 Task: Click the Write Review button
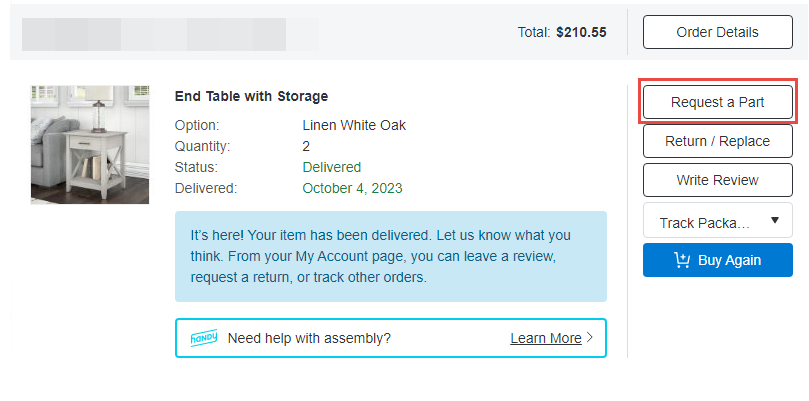tap(717, 180)
